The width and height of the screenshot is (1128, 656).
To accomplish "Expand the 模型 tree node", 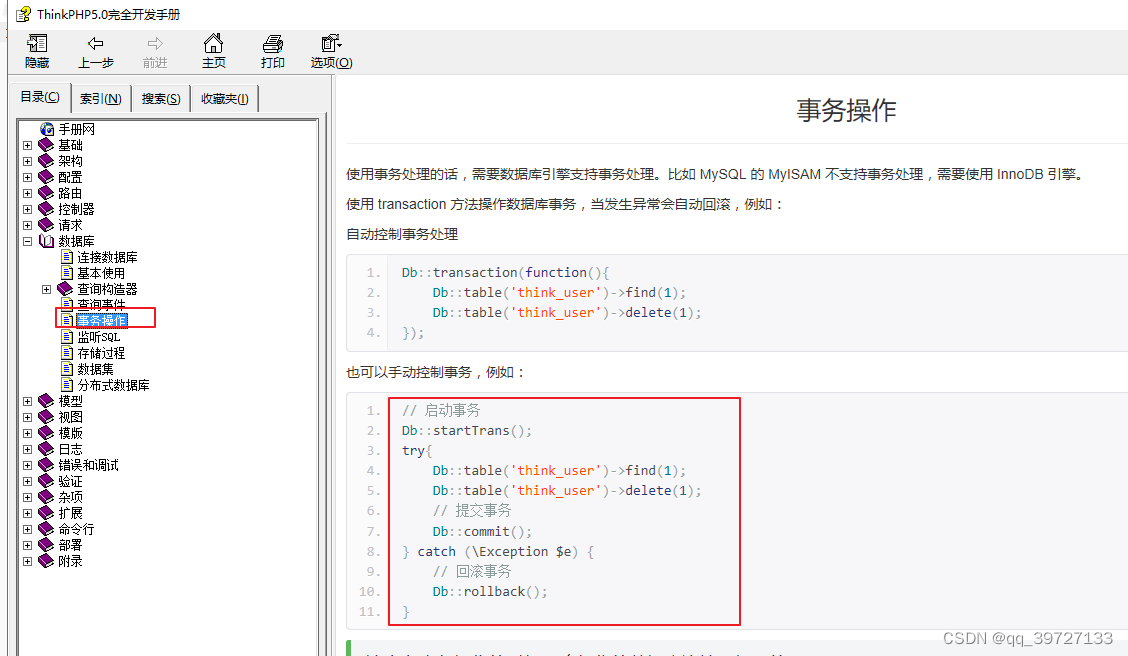I will [27, 401].
